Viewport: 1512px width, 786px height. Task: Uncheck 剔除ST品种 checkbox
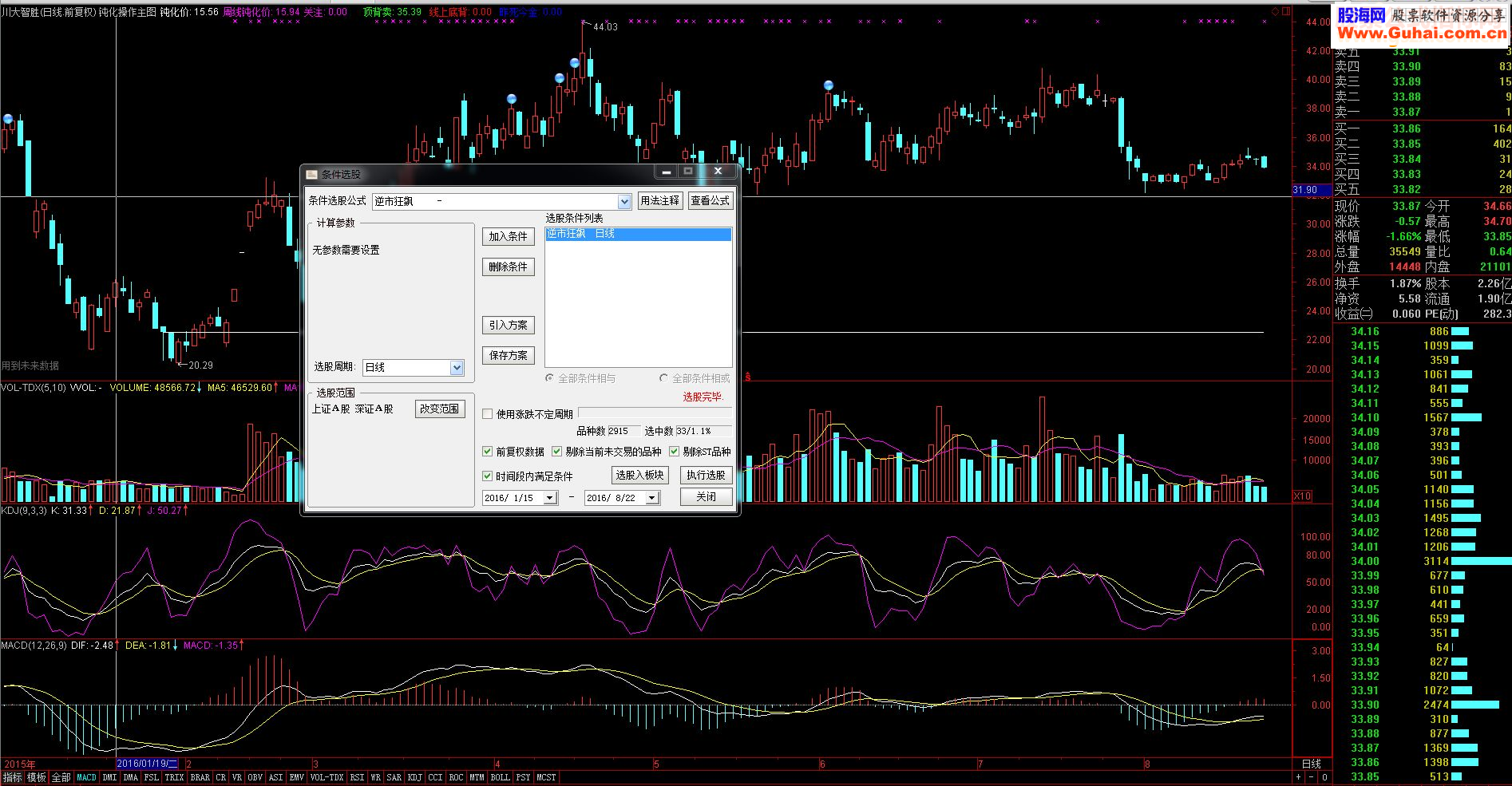coord(675,452)
